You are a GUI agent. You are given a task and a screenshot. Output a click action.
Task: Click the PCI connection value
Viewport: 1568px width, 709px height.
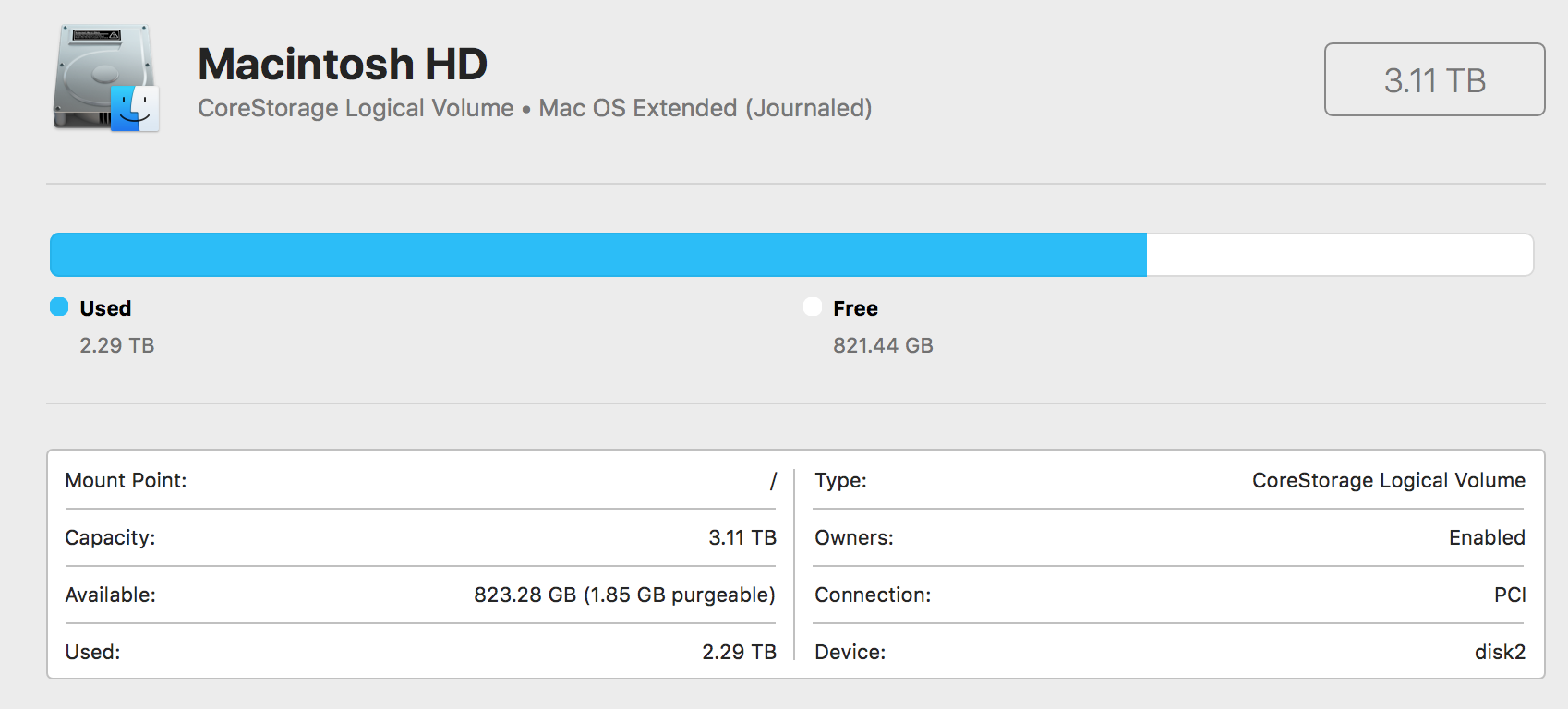click(x=1510, y=595)
